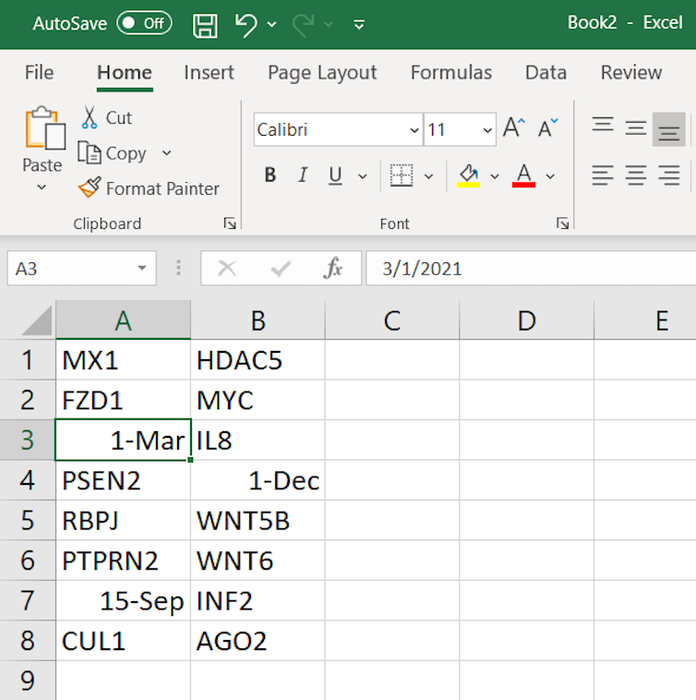The image size is (696, 700).
Task: Click the Undo arrow icon
Action: coord(246,24)
